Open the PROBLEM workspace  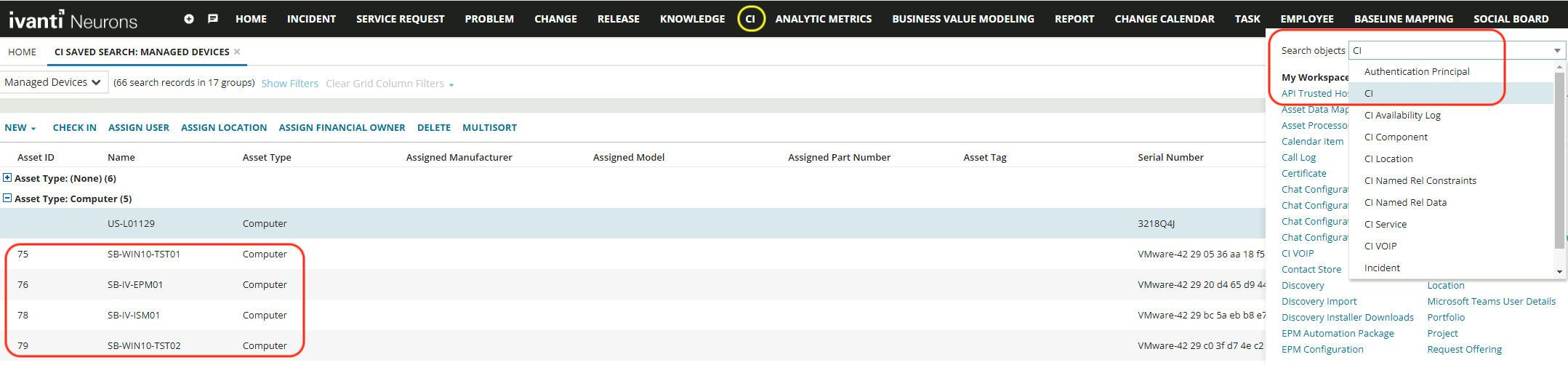[x=489, y=19]
